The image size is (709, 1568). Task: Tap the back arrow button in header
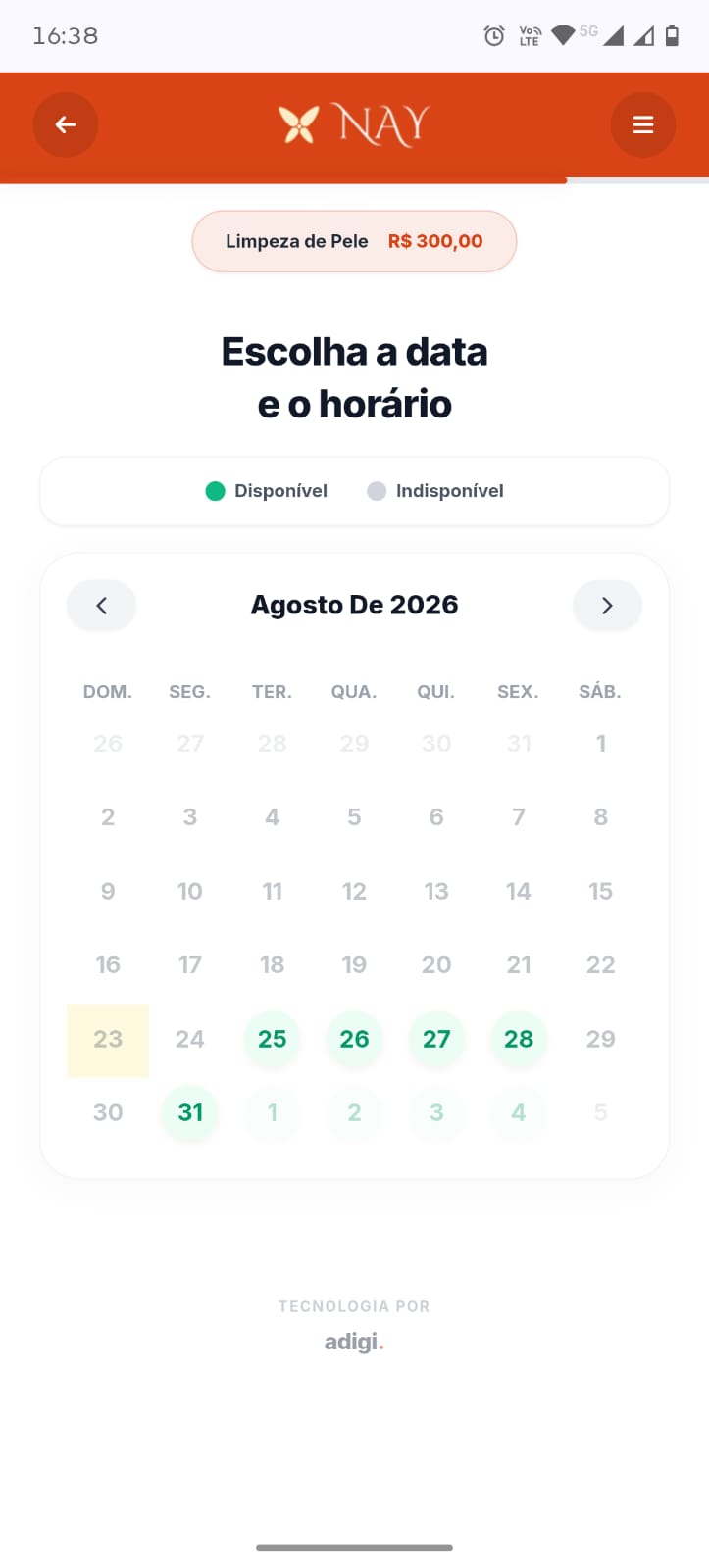pos(66,124)
